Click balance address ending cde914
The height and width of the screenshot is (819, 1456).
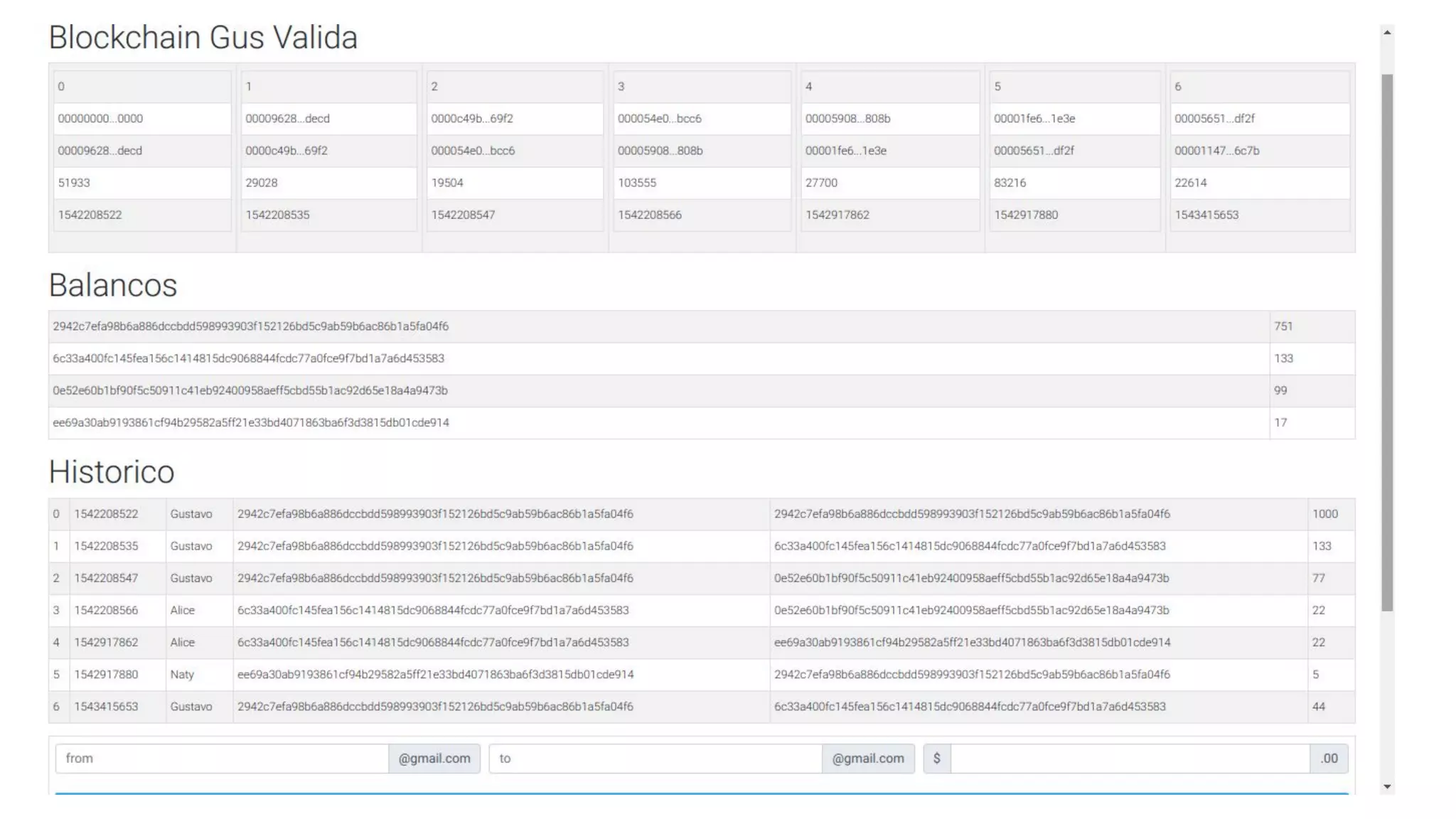pos(251,422)
